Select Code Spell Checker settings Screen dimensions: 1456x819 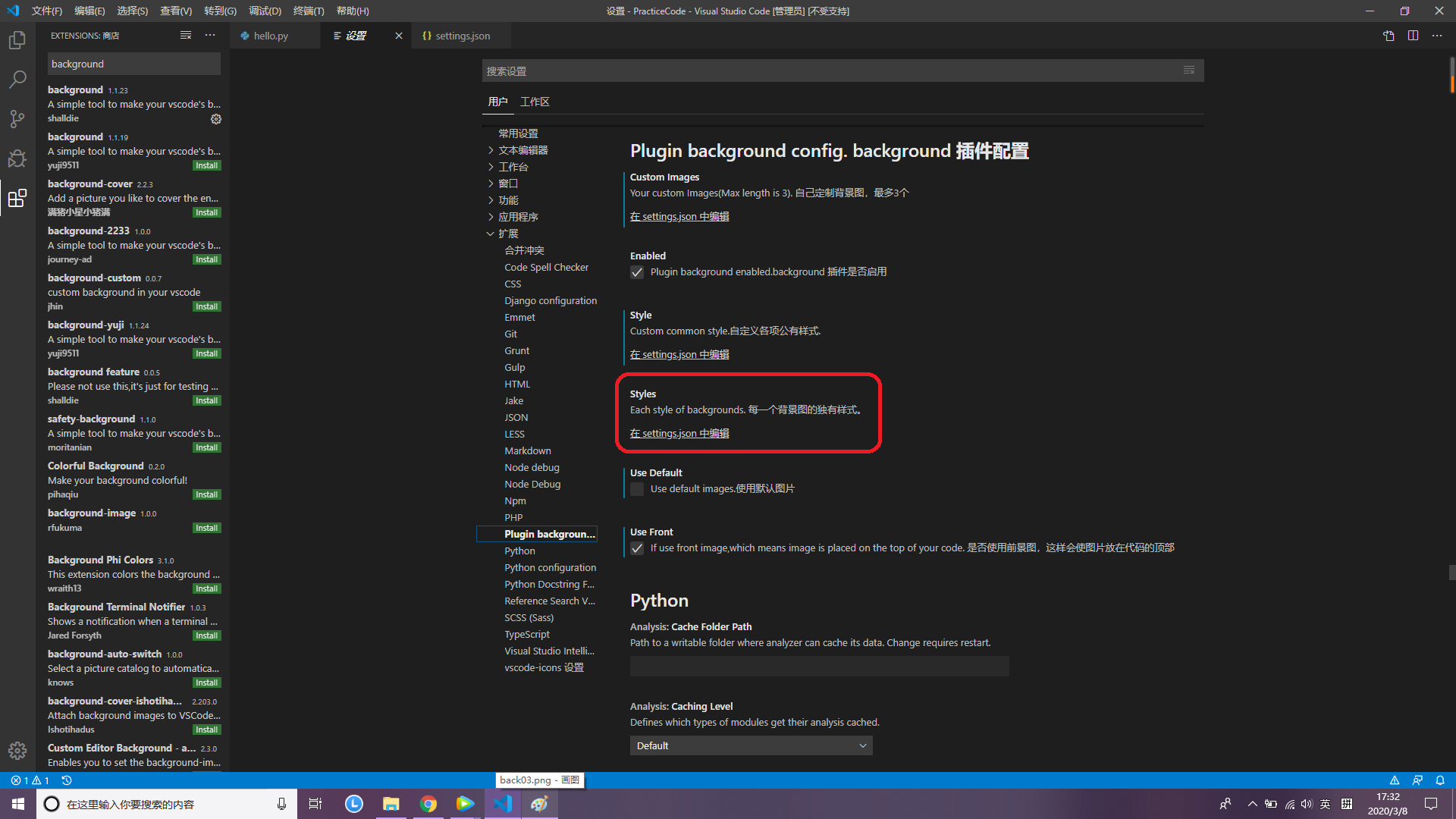click(x=546, y=268)
